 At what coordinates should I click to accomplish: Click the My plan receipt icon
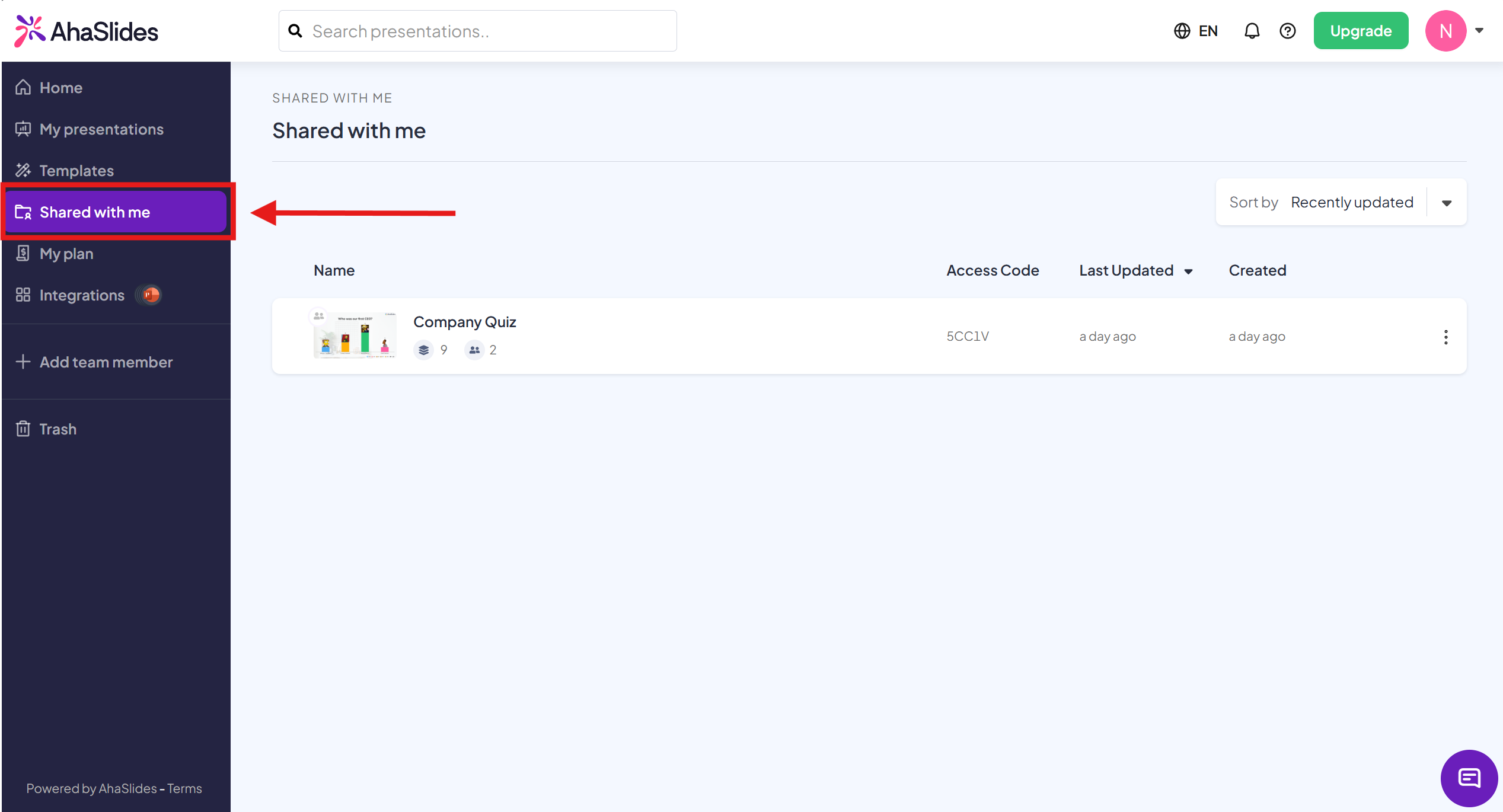pos(23,253)
